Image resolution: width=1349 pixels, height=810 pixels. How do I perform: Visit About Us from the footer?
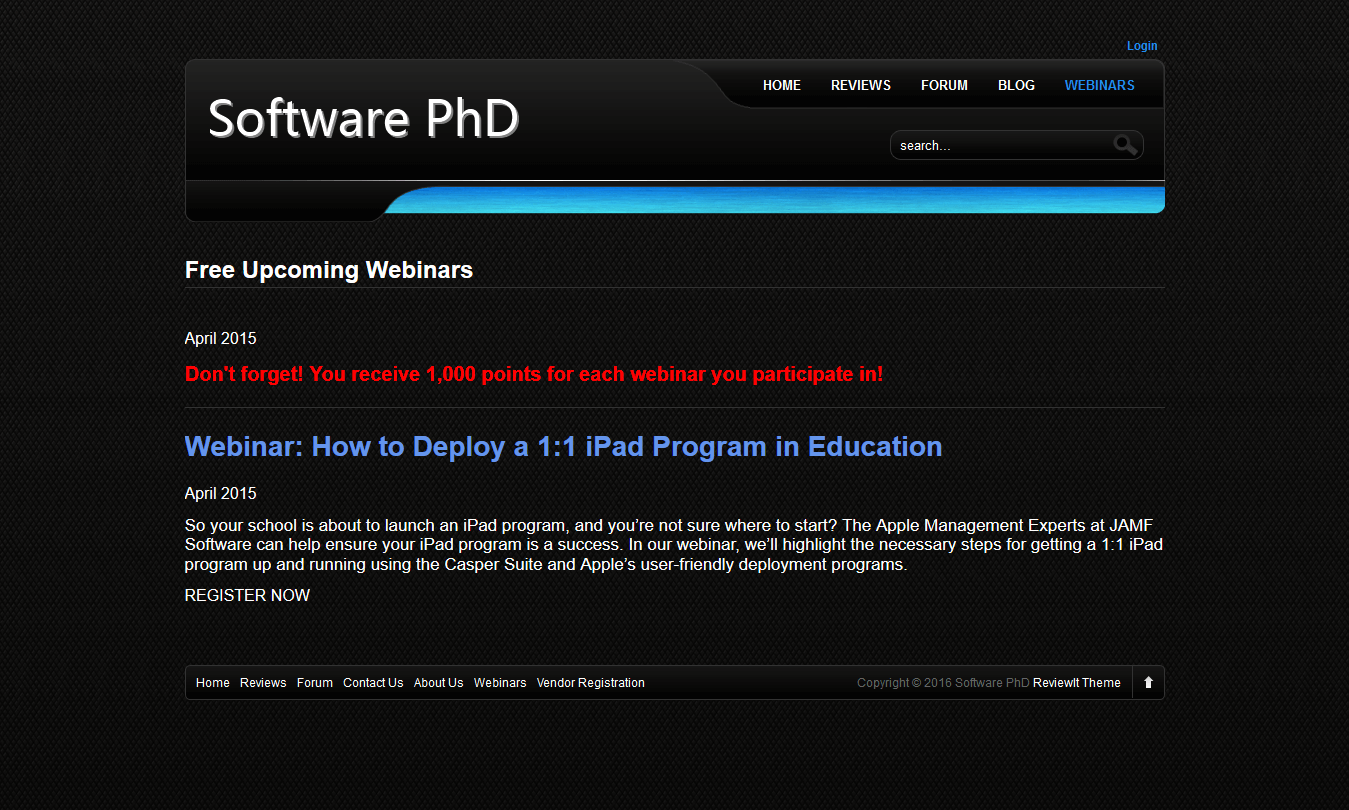click(x=438, y=683)
